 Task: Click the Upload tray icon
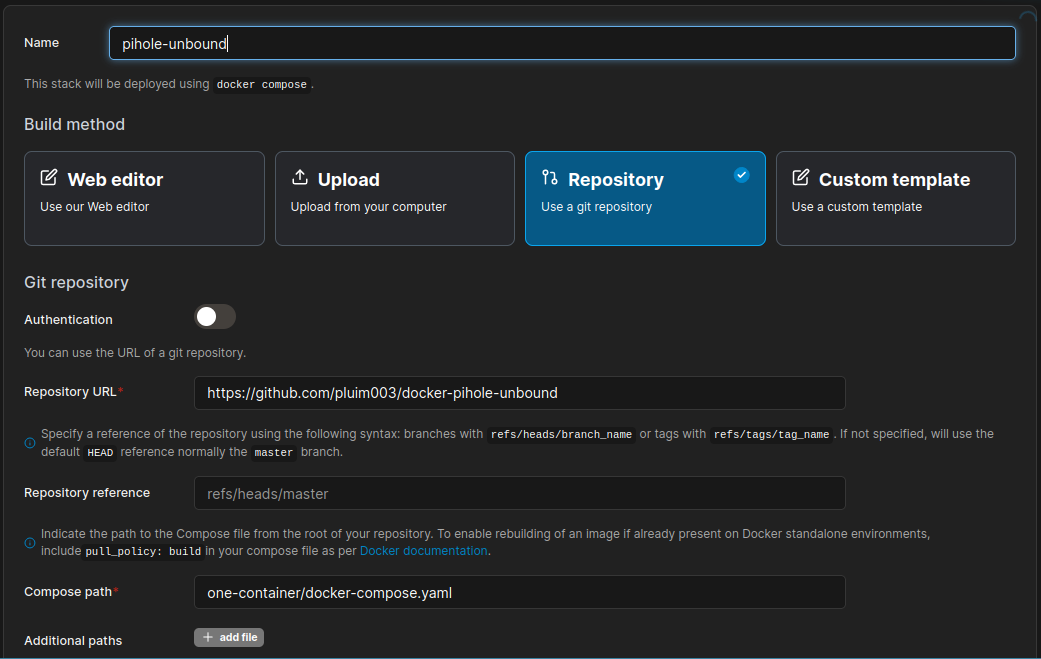[x=300, y=177]
